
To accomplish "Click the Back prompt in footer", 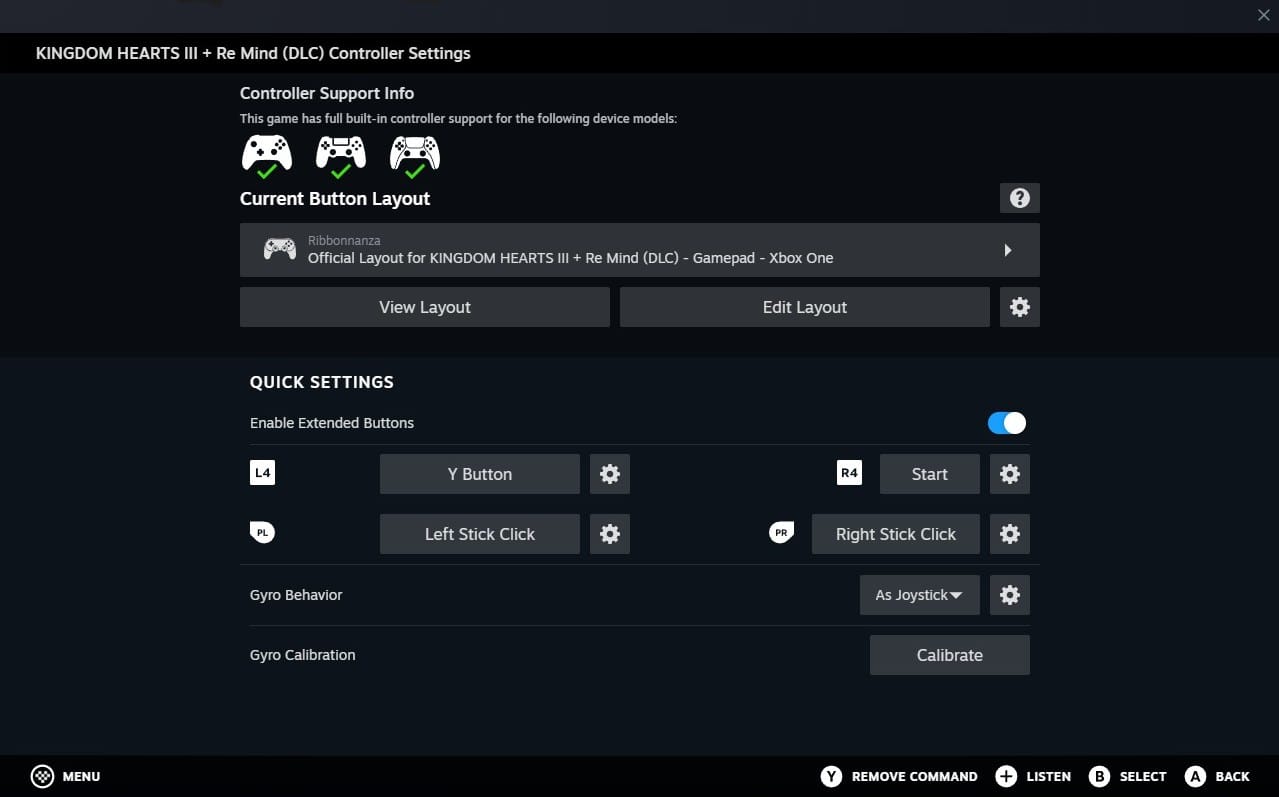I will coord(1217,776).
